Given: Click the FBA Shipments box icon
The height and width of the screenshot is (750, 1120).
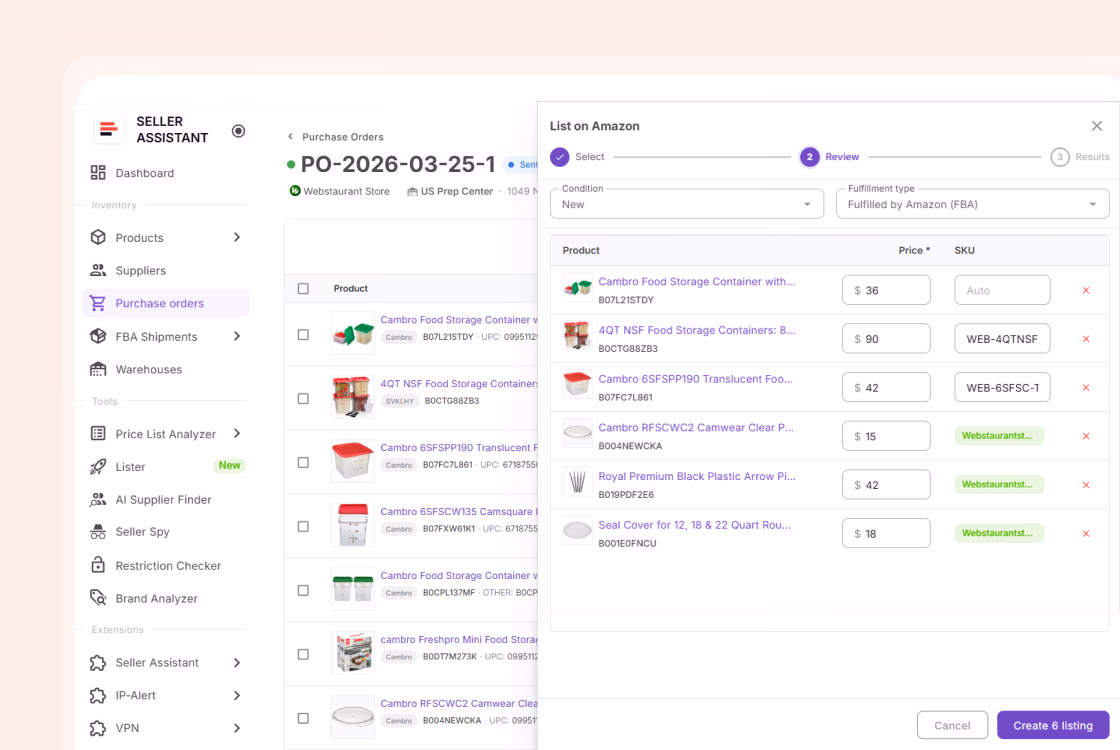Looking at the screenshot, I should pyautogui.click(x=98, y=336).
